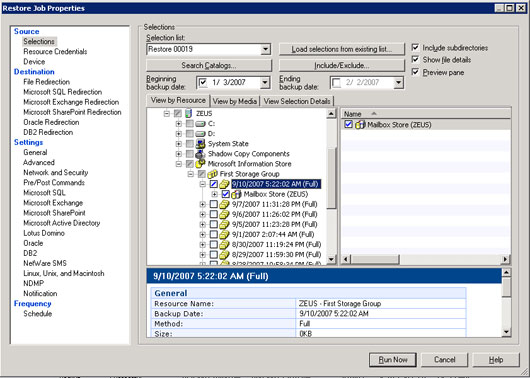The height and width of the screenshot is (378, 530).
Task: Collapse First Storage Group node
Action: [x=191, y=174]
